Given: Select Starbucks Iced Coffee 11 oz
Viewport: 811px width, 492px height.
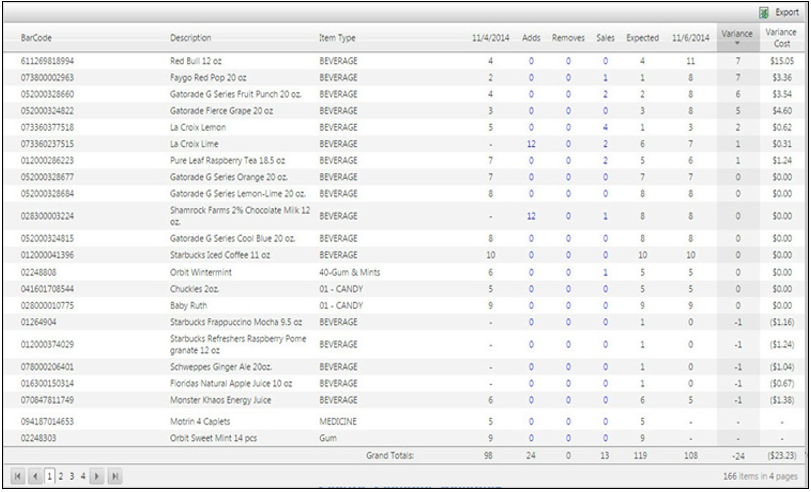Looking at the screenshot, I should [x=220, y=255].
